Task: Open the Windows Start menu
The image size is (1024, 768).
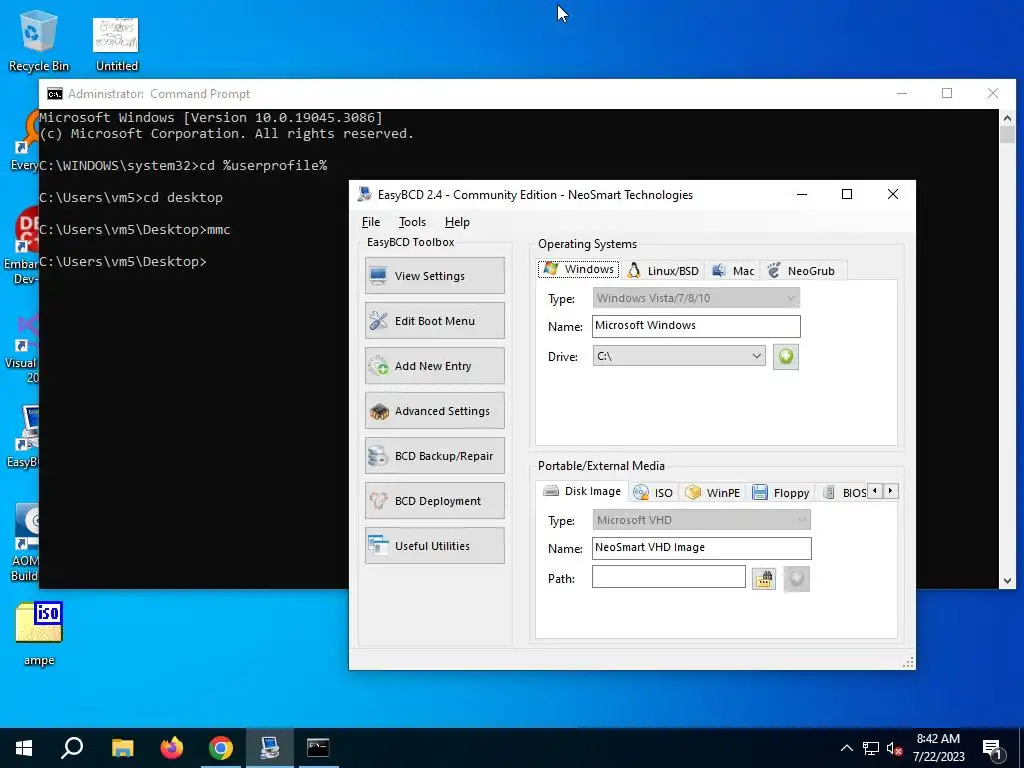Action: (x=24, y=748)
